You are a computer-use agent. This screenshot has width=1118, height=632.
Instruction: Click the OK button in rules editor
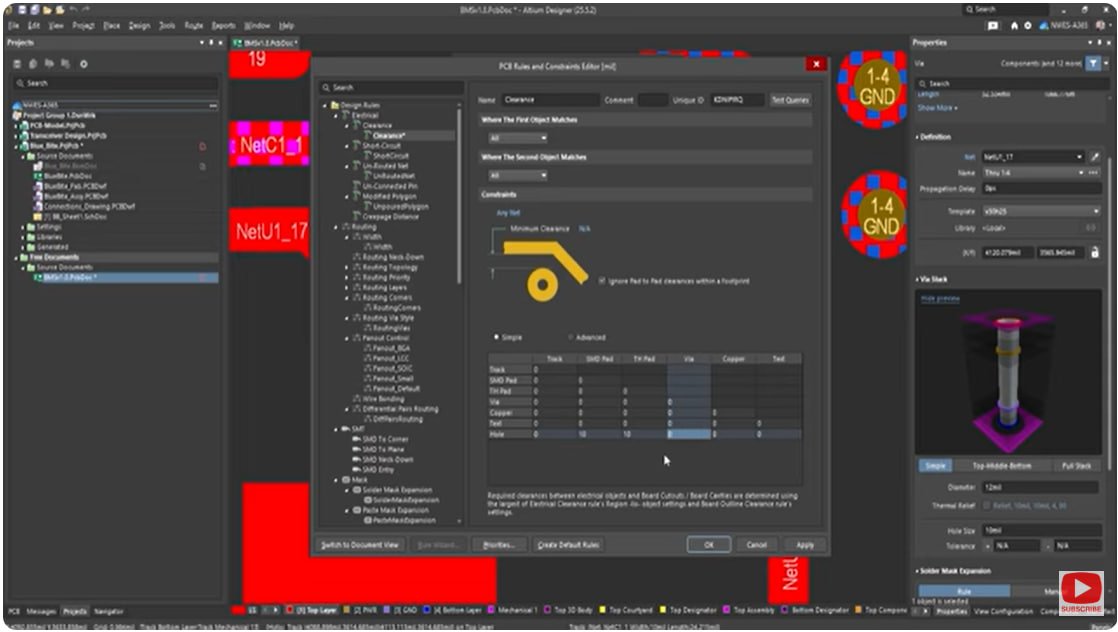coord(709,545)
